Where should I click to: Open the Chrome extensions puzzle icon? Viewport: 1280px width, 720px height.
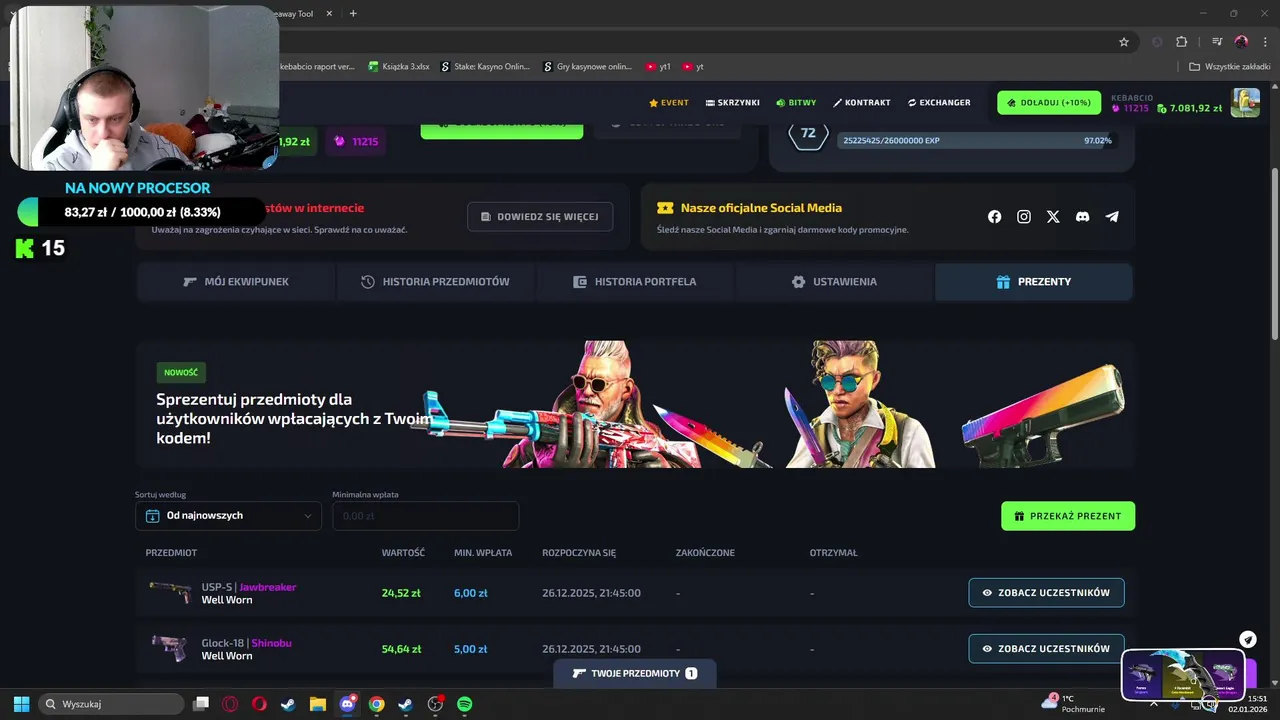click(x=1181, y=42)
